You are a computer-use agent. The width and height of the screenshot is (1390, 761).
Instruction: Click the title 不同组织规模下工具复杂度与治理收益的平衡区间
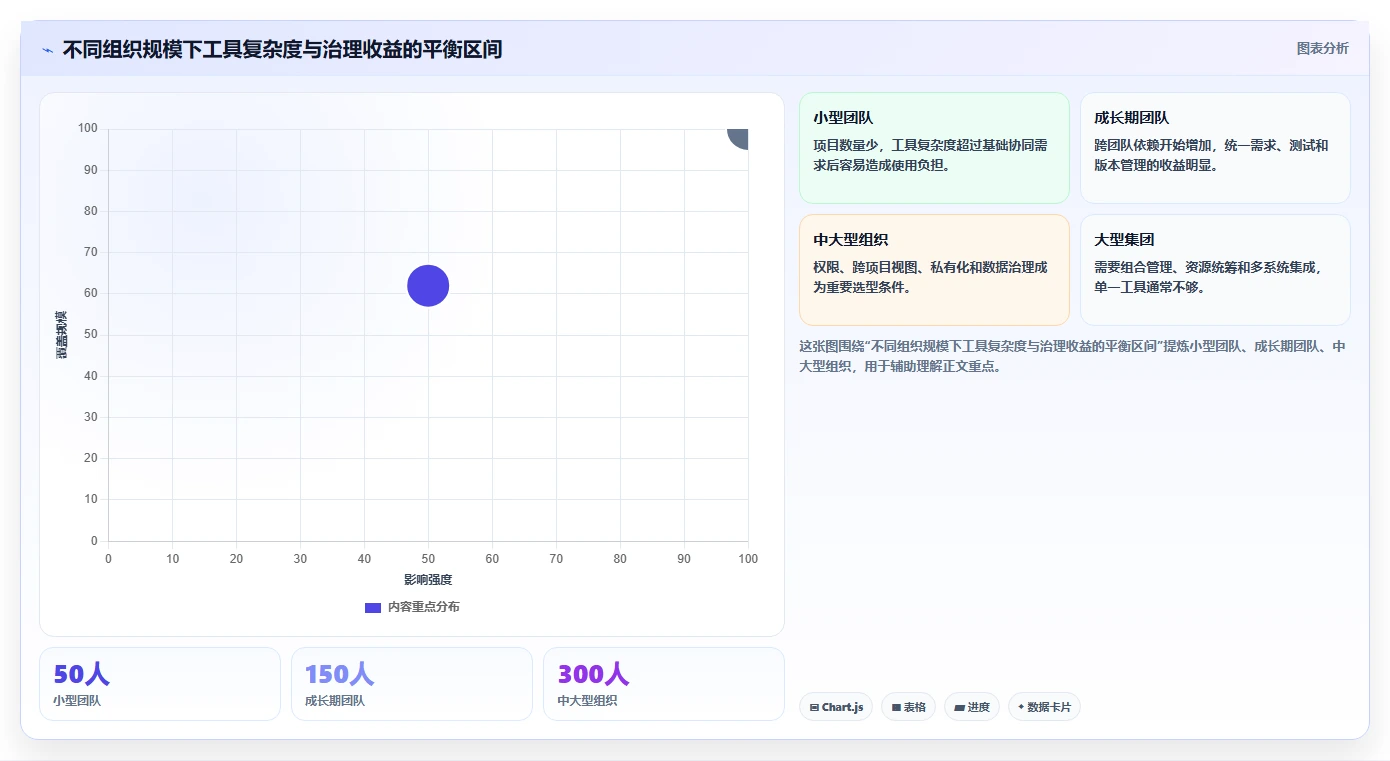[282, 49]
